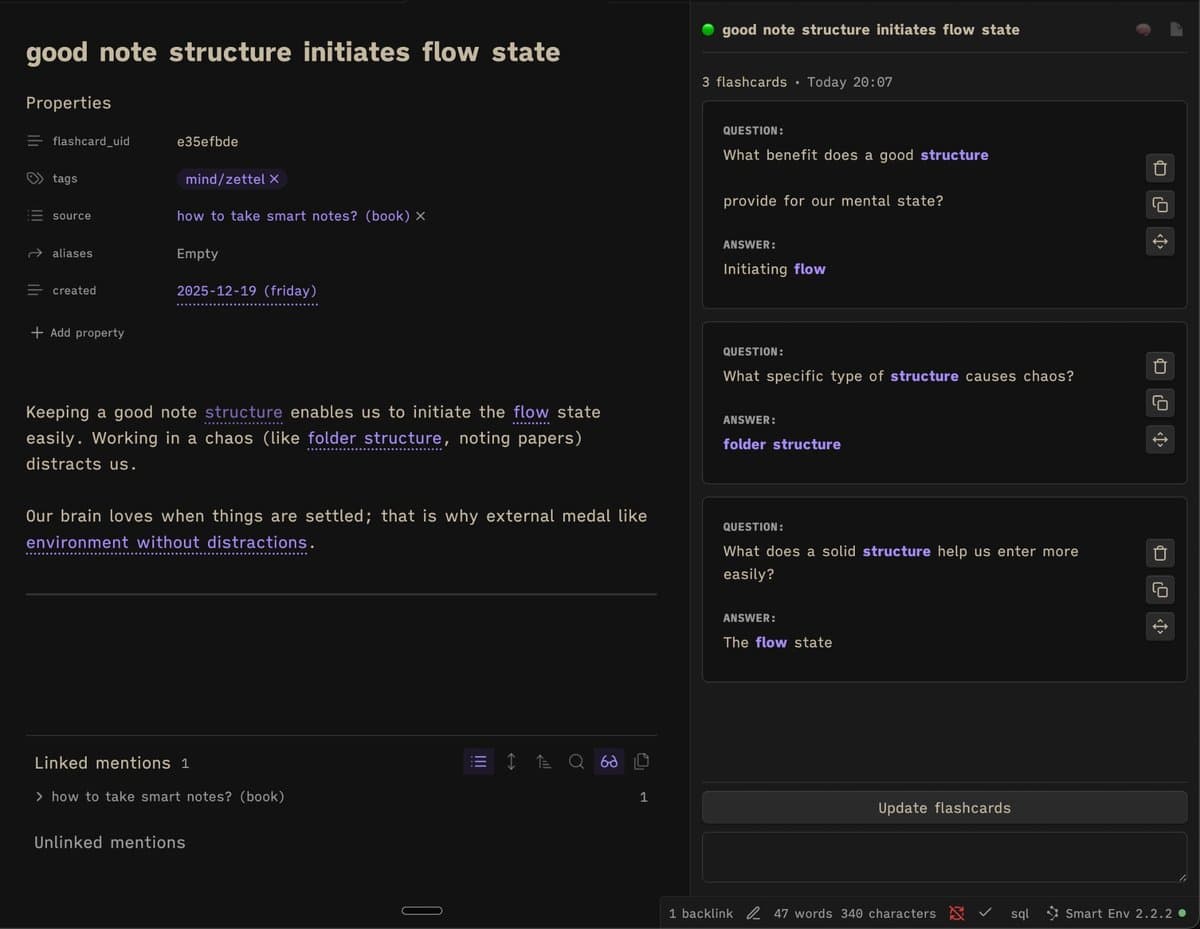Click Update flashcards button
The height and width of the screenshot is (929, 1200).
coord(944,808)
